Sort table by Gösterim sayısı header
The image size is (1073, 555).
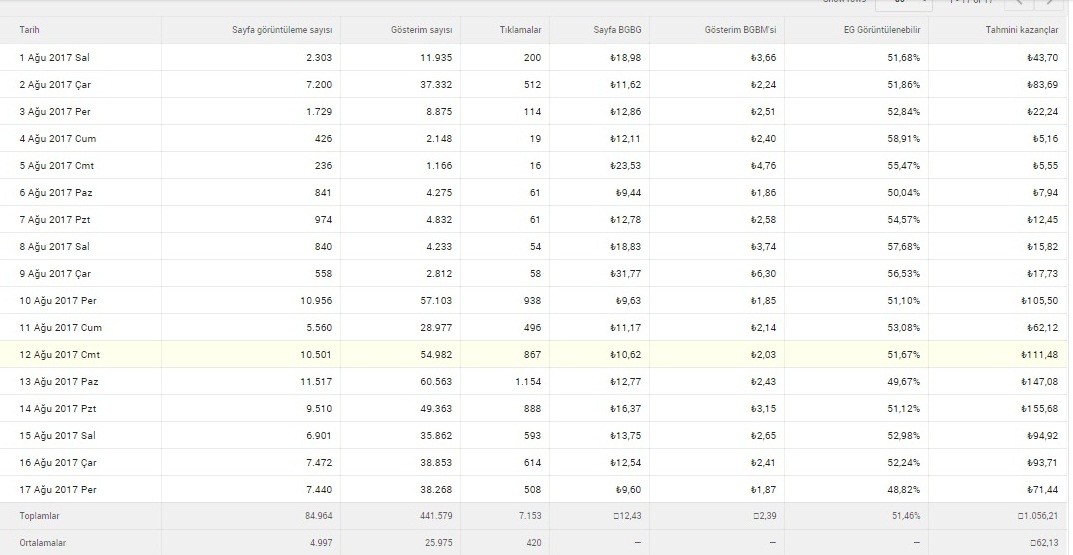click(x=422, y=30)
